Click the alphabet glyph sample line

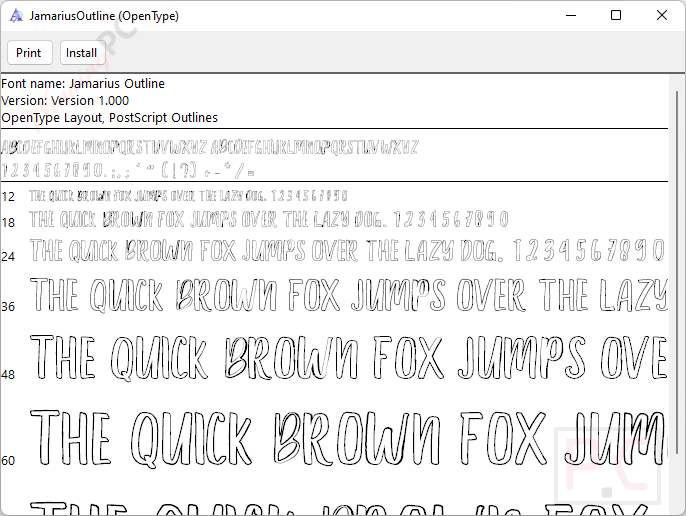[210, 147]
